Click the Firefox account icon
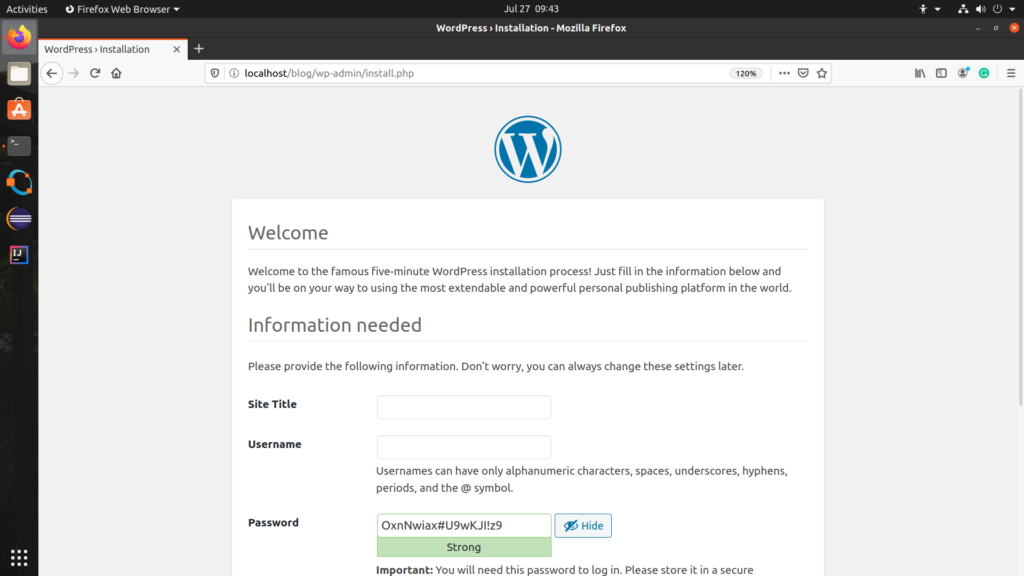The image size is (1024, 576). (x=963, y=73)
